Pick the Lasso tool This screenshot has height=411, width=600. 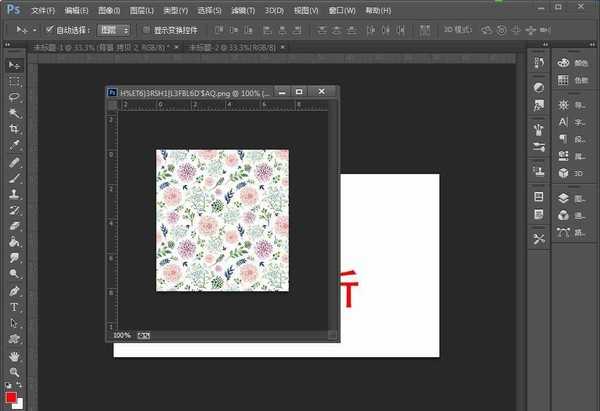15,97
